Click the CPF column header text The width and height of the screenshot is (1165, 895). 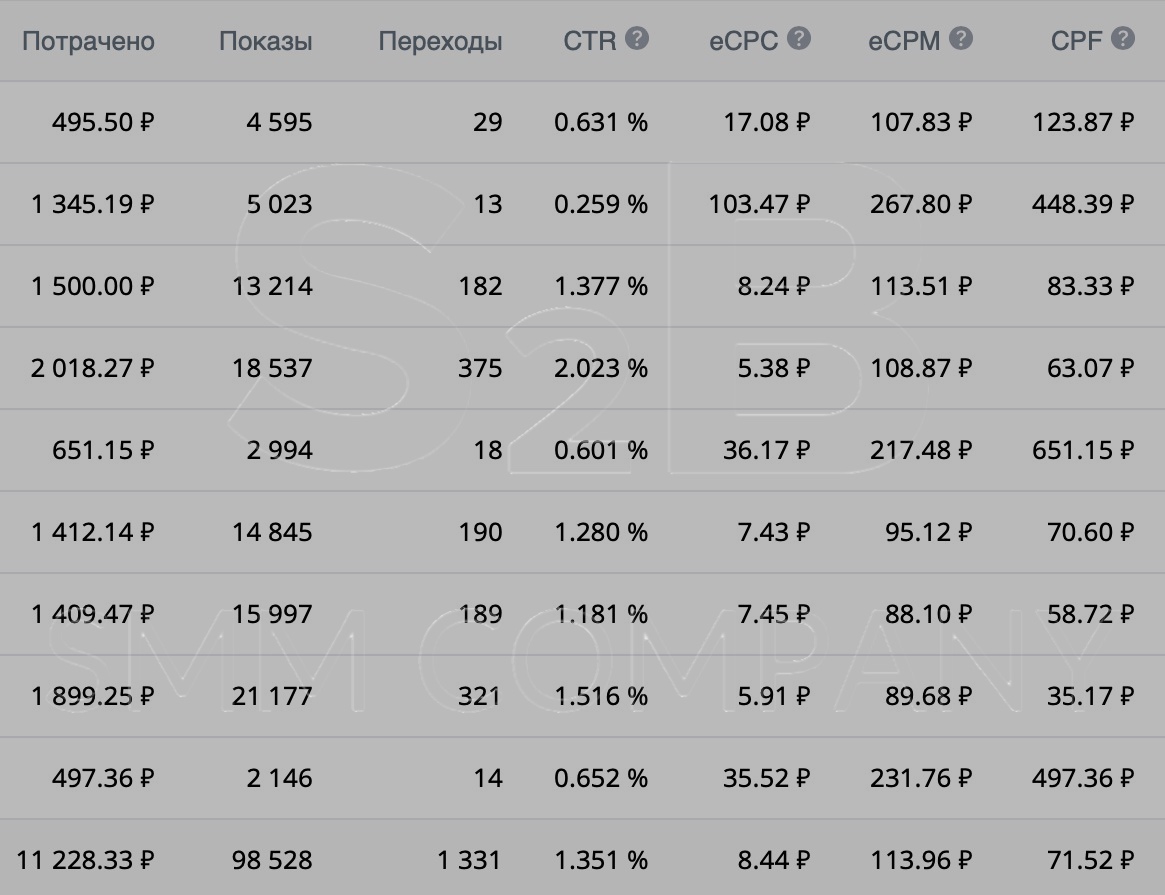point(1076,41)
